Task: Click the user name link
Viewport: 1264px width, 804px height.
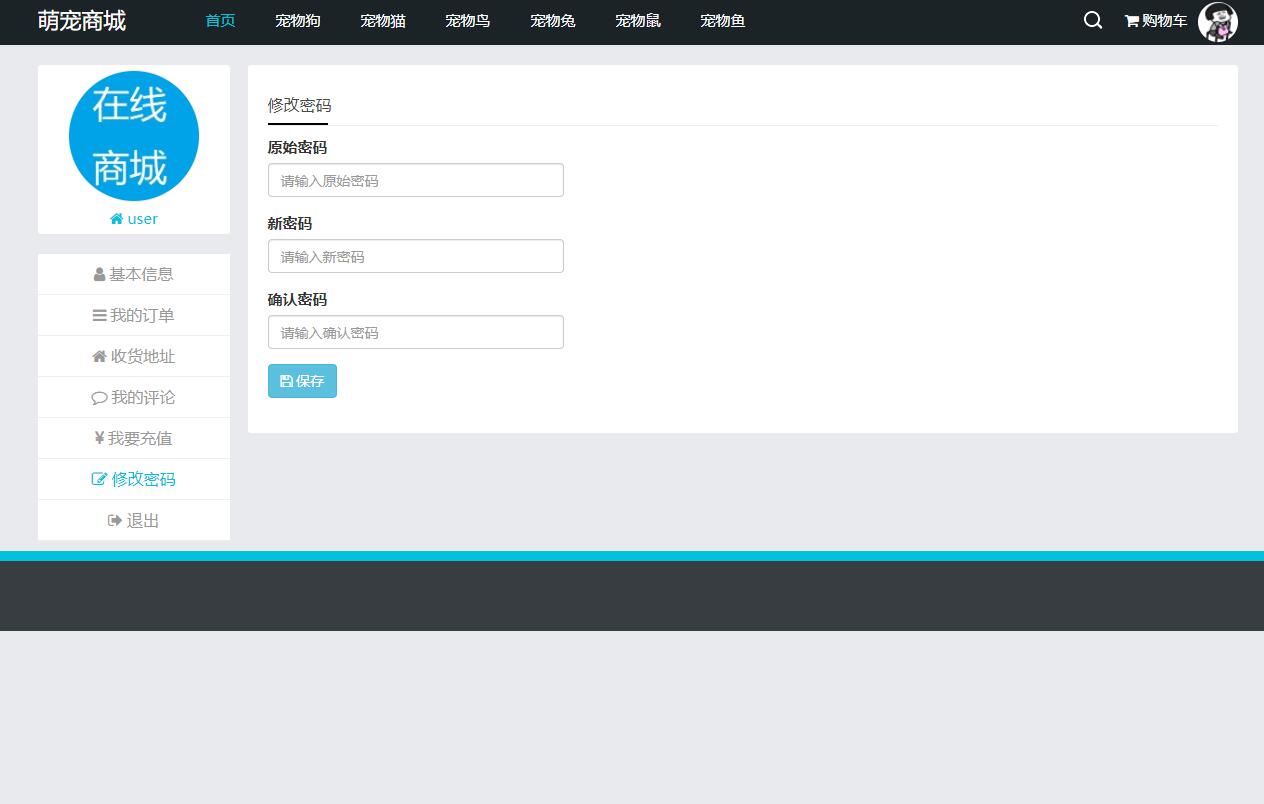Action: pyautogui.click(x=143, y=219)
